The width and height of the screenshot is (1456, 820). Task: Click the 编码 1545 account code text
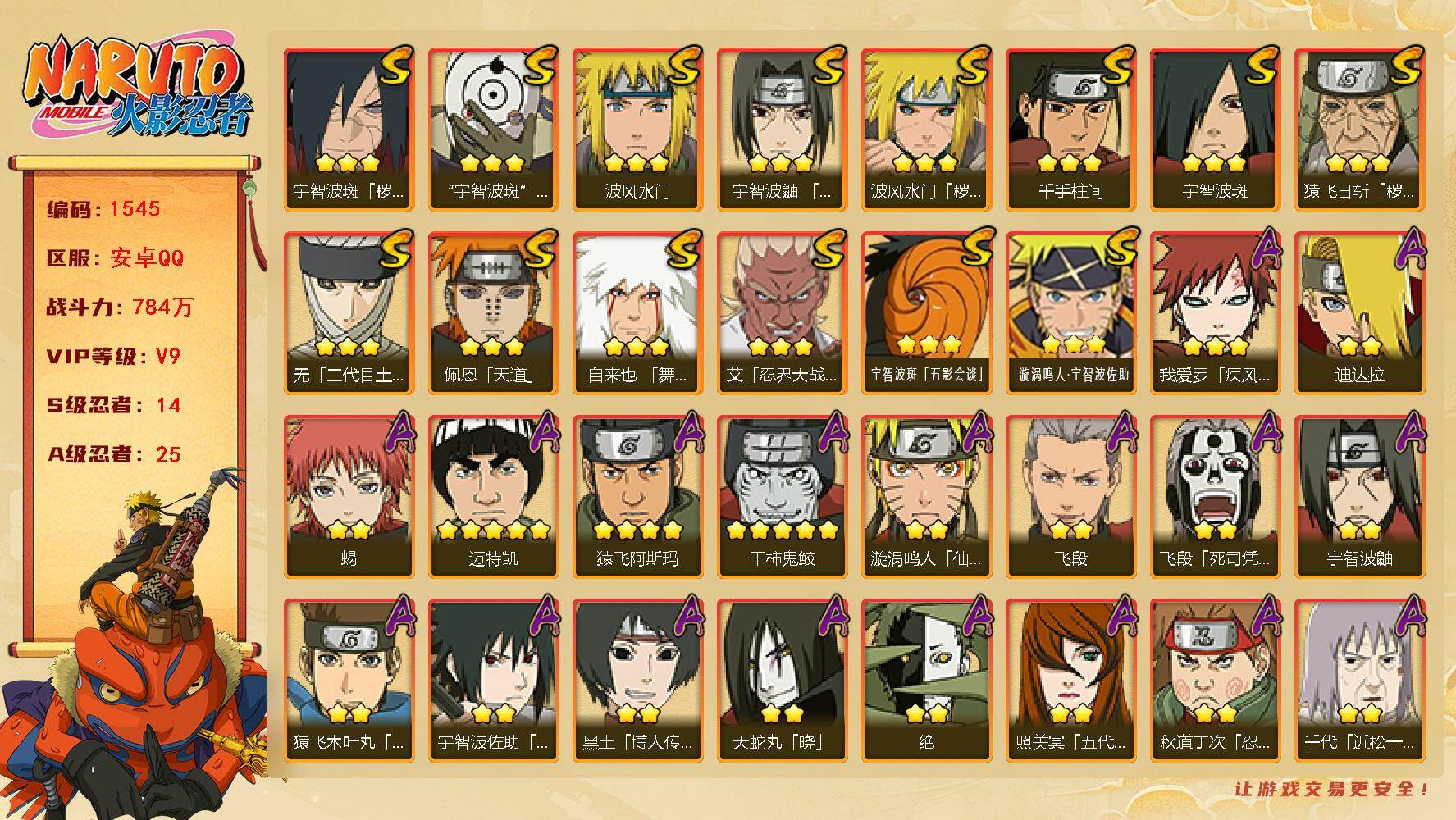coord(103,208)
